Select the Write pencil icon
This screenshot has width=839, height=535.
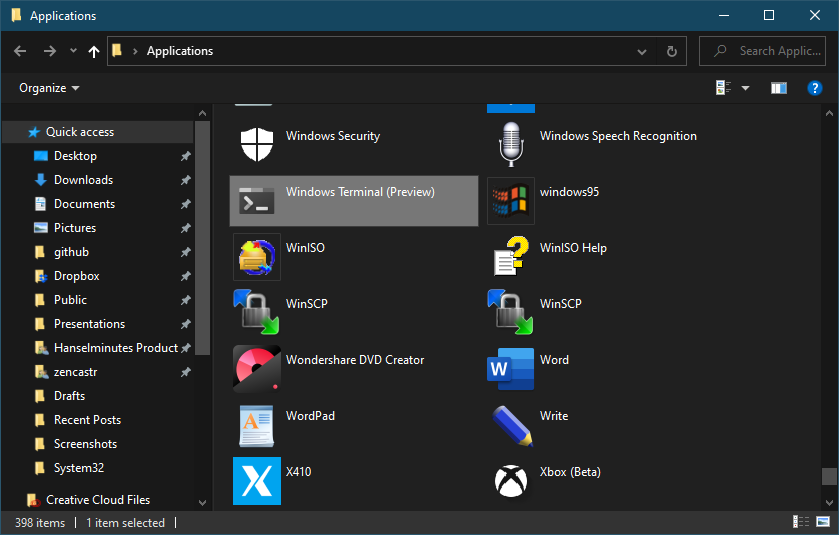[512, 425]
